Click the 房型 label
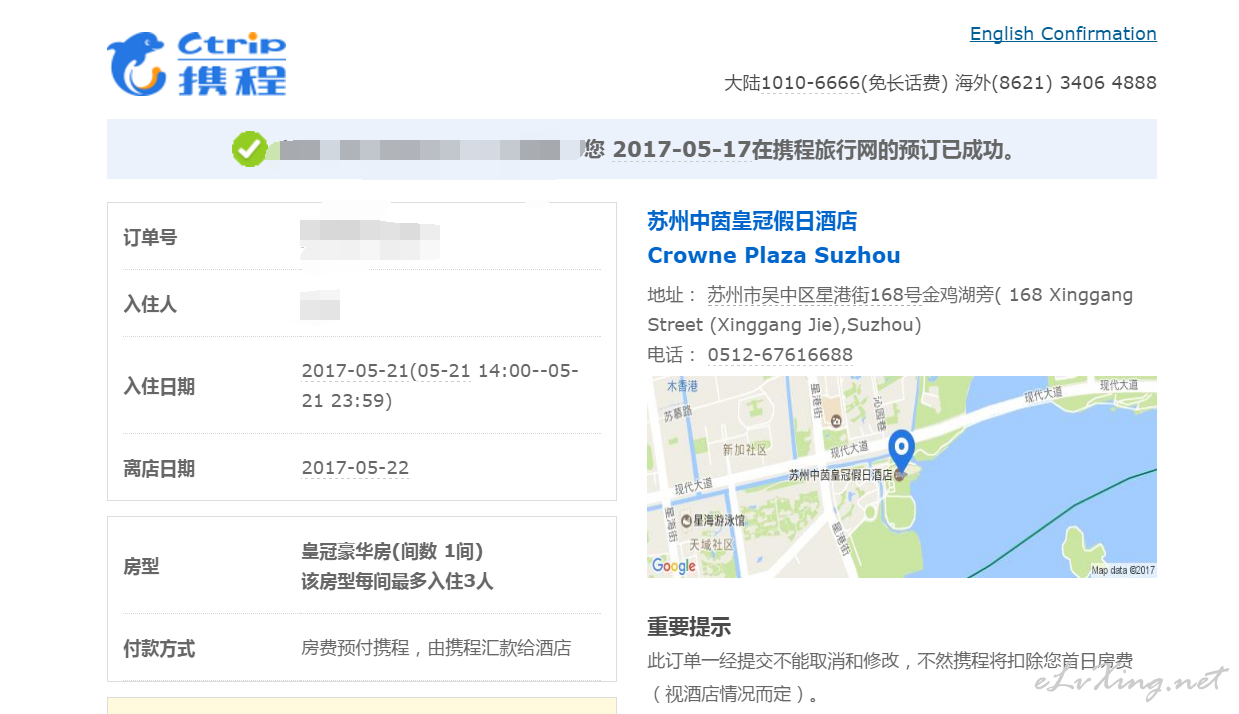 click(141, 567)
